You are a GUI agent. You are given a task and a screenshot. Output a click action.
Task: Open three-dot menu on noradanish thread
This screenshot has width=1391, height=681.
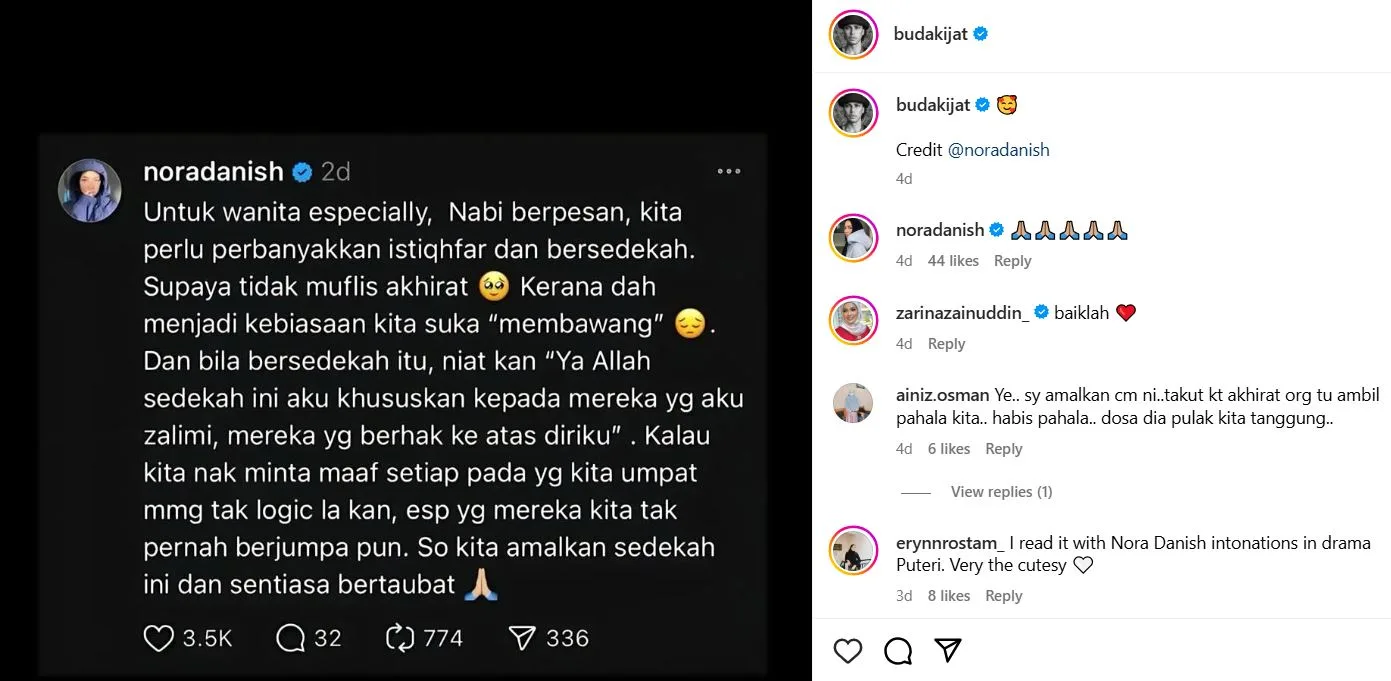[729, 172]
